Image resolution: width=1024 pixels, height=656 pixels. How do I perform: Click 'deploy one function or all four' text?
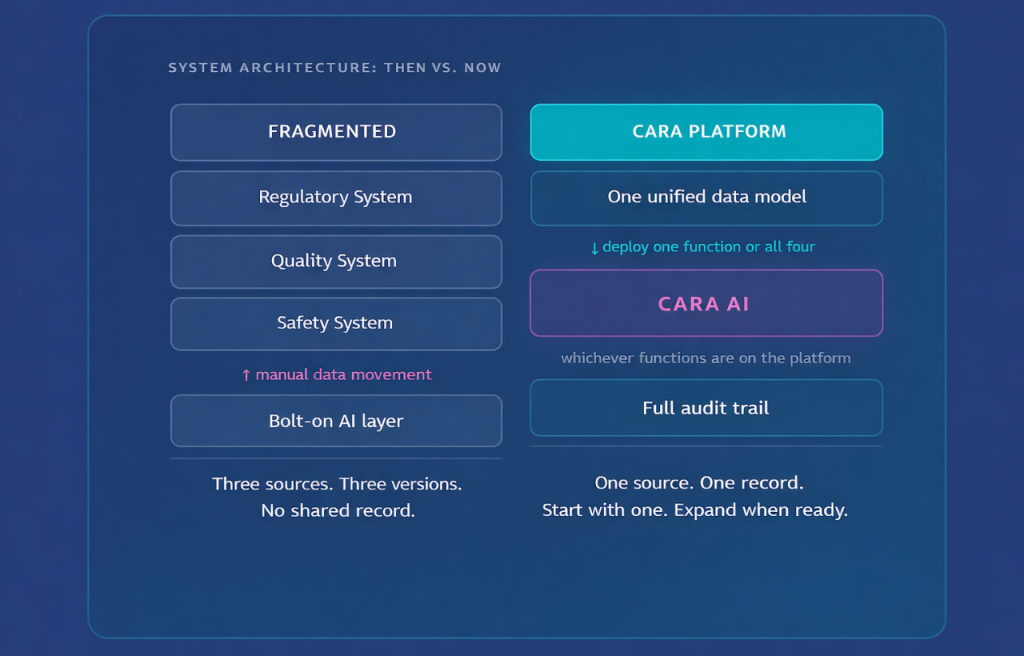tap(708, 247)
